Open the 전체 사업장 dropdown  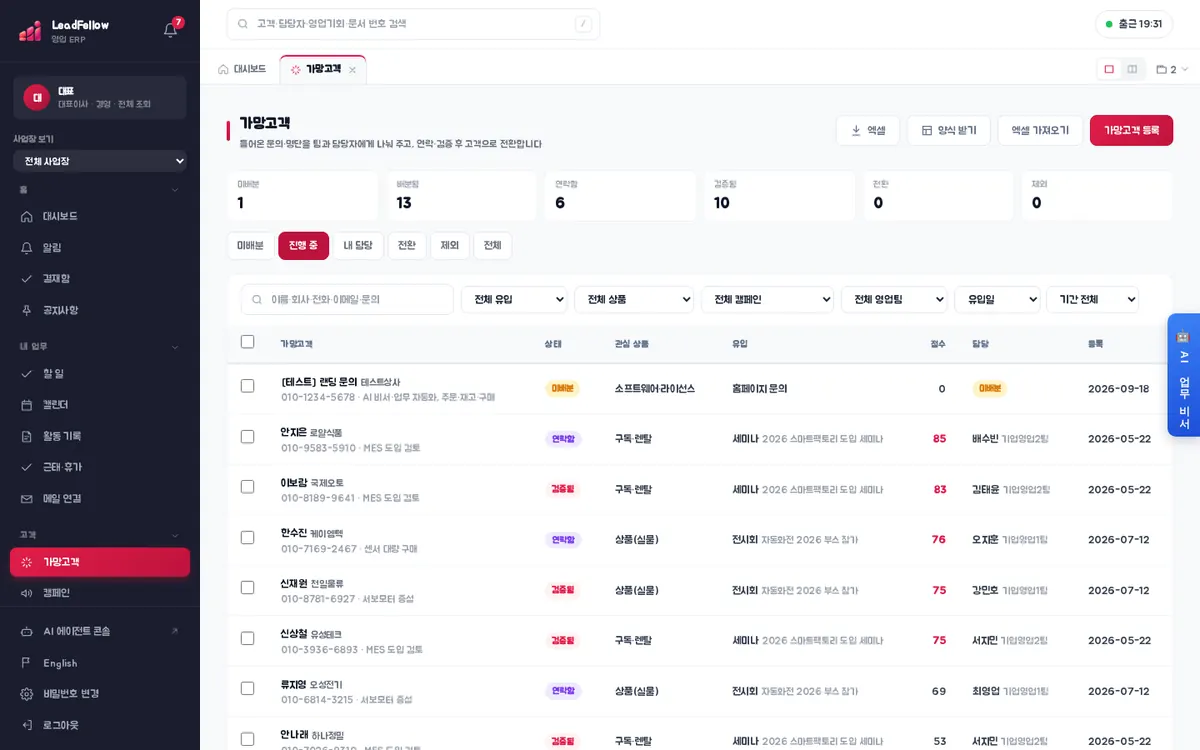[100, 161]
